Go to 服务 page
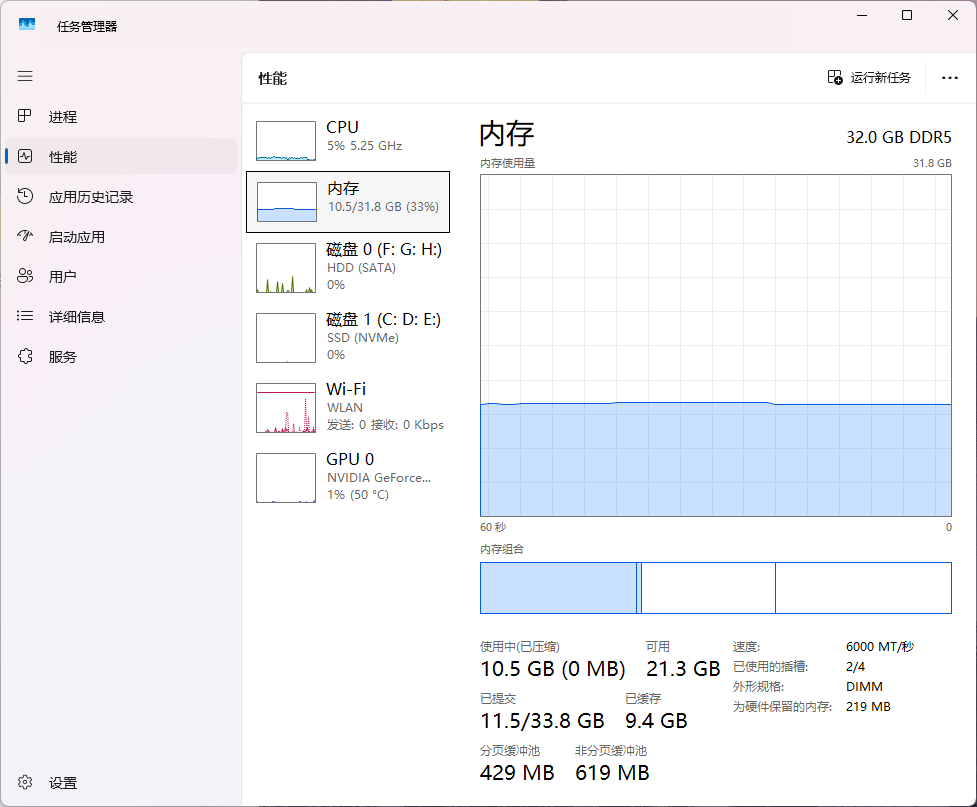The image size is (977, 807). coord(121,357)
